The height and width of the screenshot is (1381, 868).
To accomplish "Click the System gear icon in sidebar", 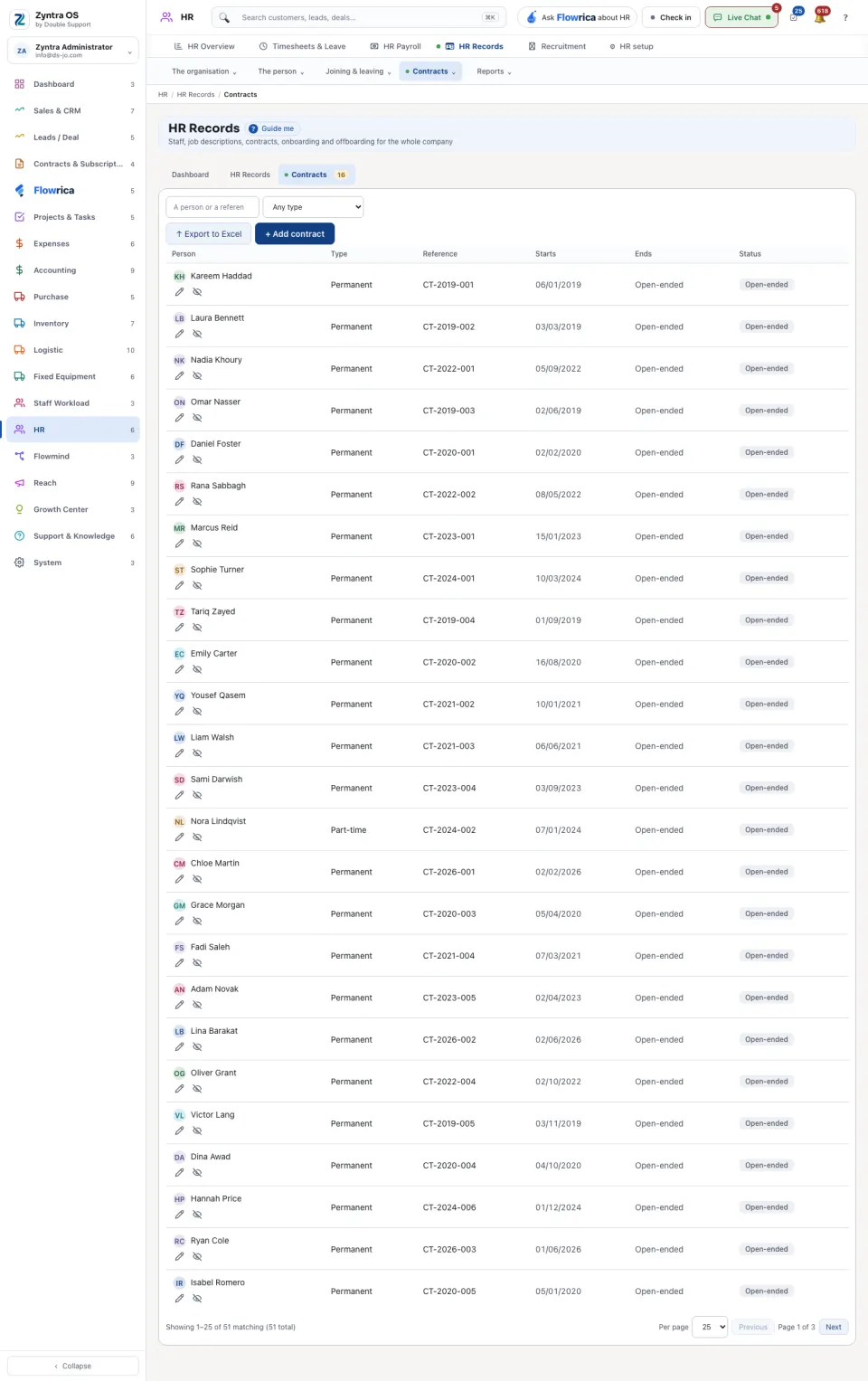I will pyautogui.click(x=20, y=563).
